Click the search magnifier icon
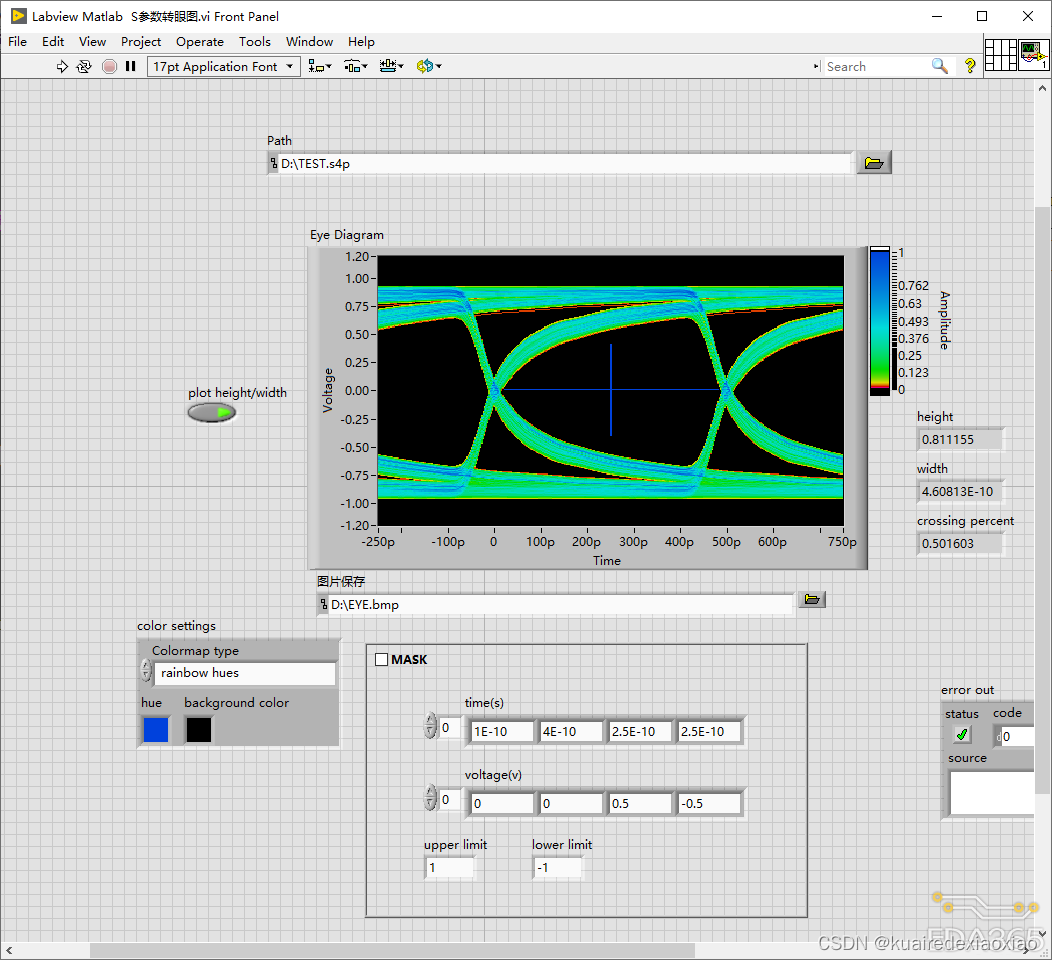This screenshot has width=1052, height=960. point(940,66)
